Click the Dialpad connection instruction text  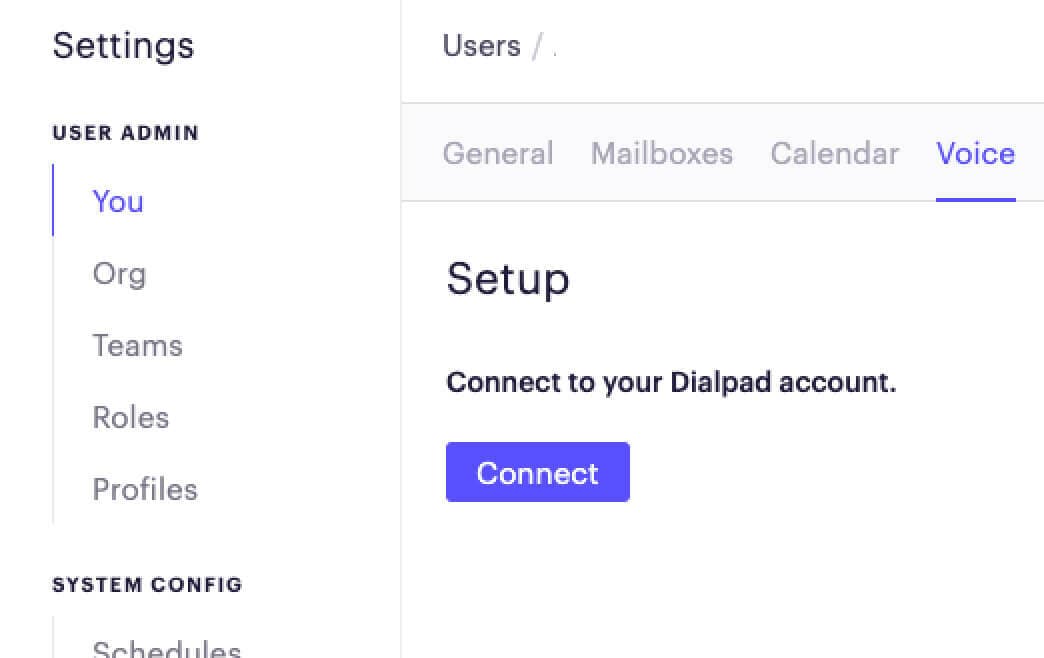672,382
